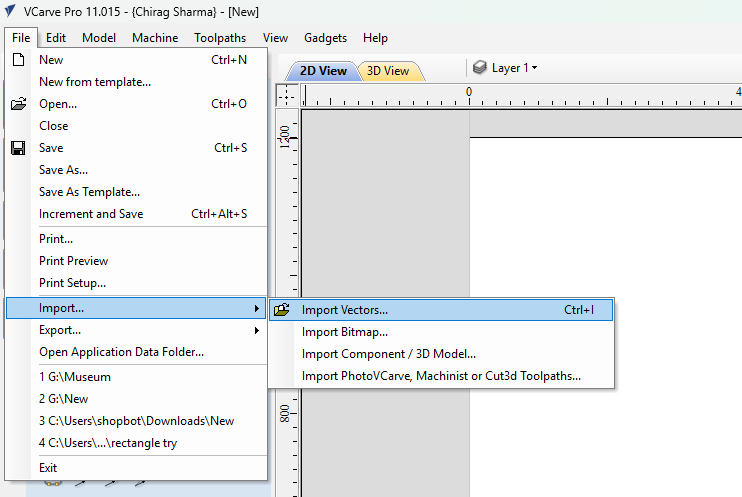Open the Model menu

click(x=99, y=38)
